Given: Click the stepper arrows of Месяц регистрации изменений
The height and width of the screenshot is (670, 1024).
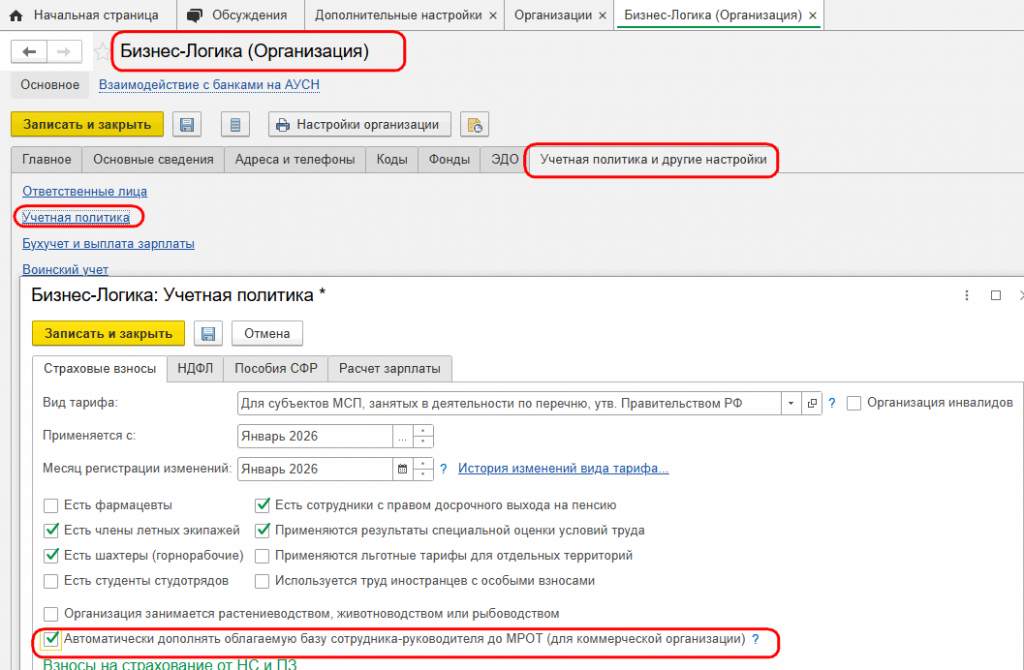Looking at the screenshot, I should (x=423, y=469).
